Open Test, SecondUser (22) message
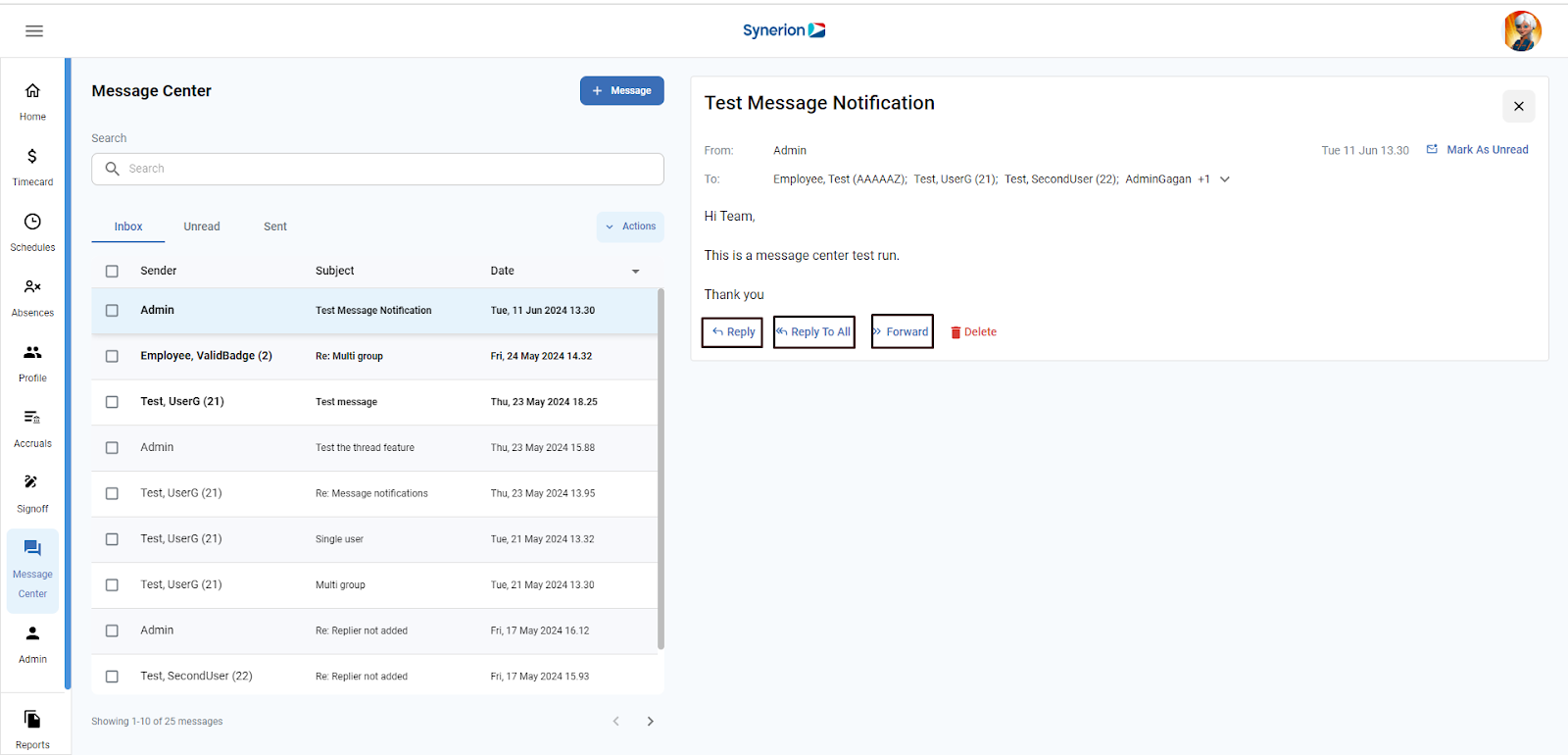Image resolution: width=1568 pixels, height=755 pixels. [x=374, y=676]
